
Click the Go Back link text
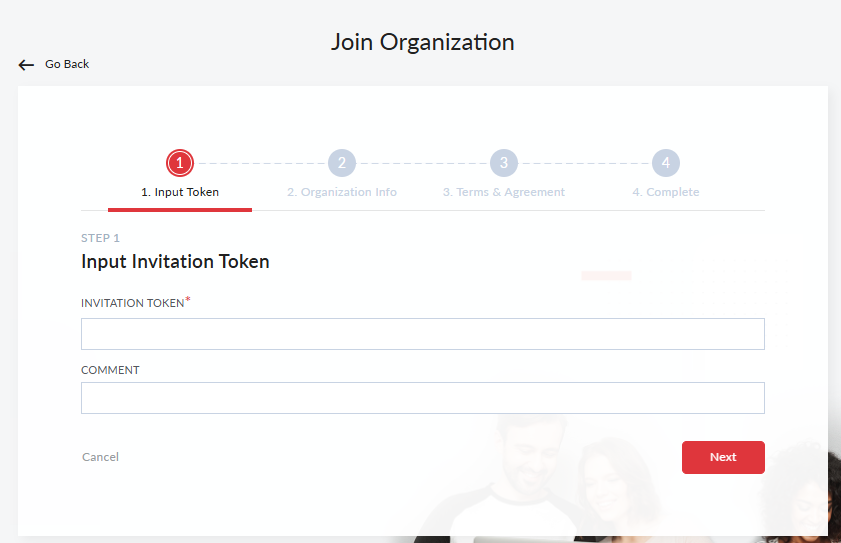click(67, 64)
